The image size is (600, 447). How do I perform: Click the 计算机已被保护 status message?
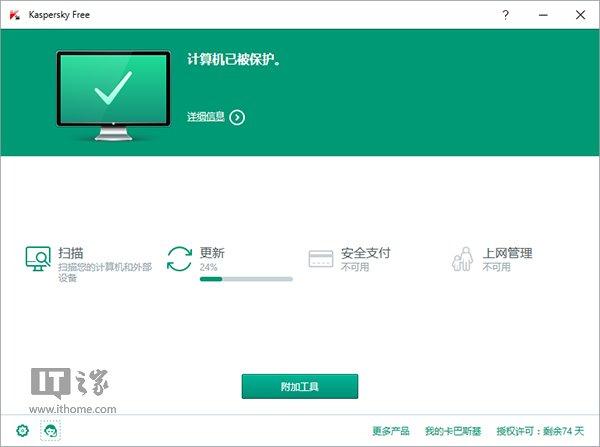[233, 59]
